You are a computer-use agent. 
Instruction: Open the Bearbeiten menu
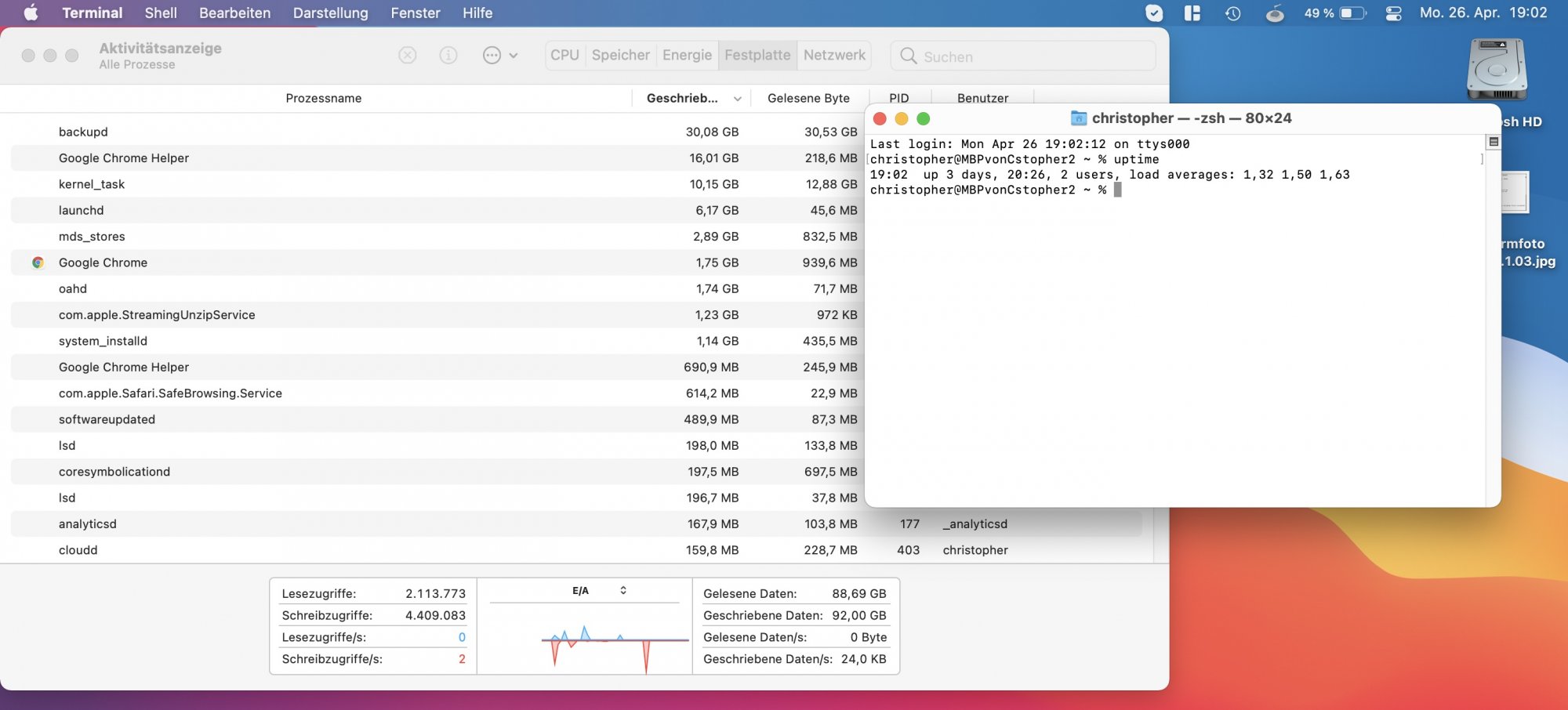tap(235, 13)
